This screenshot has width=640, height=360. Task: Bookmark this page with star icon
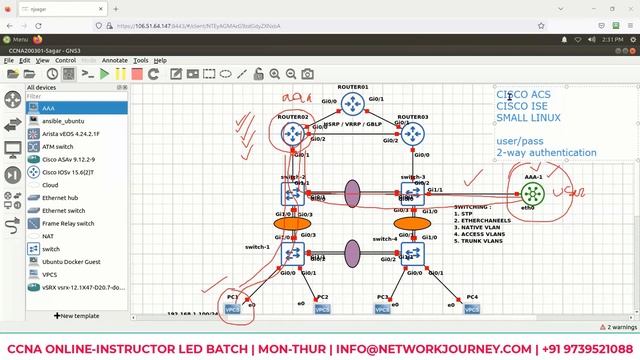[x=541, y=26]
